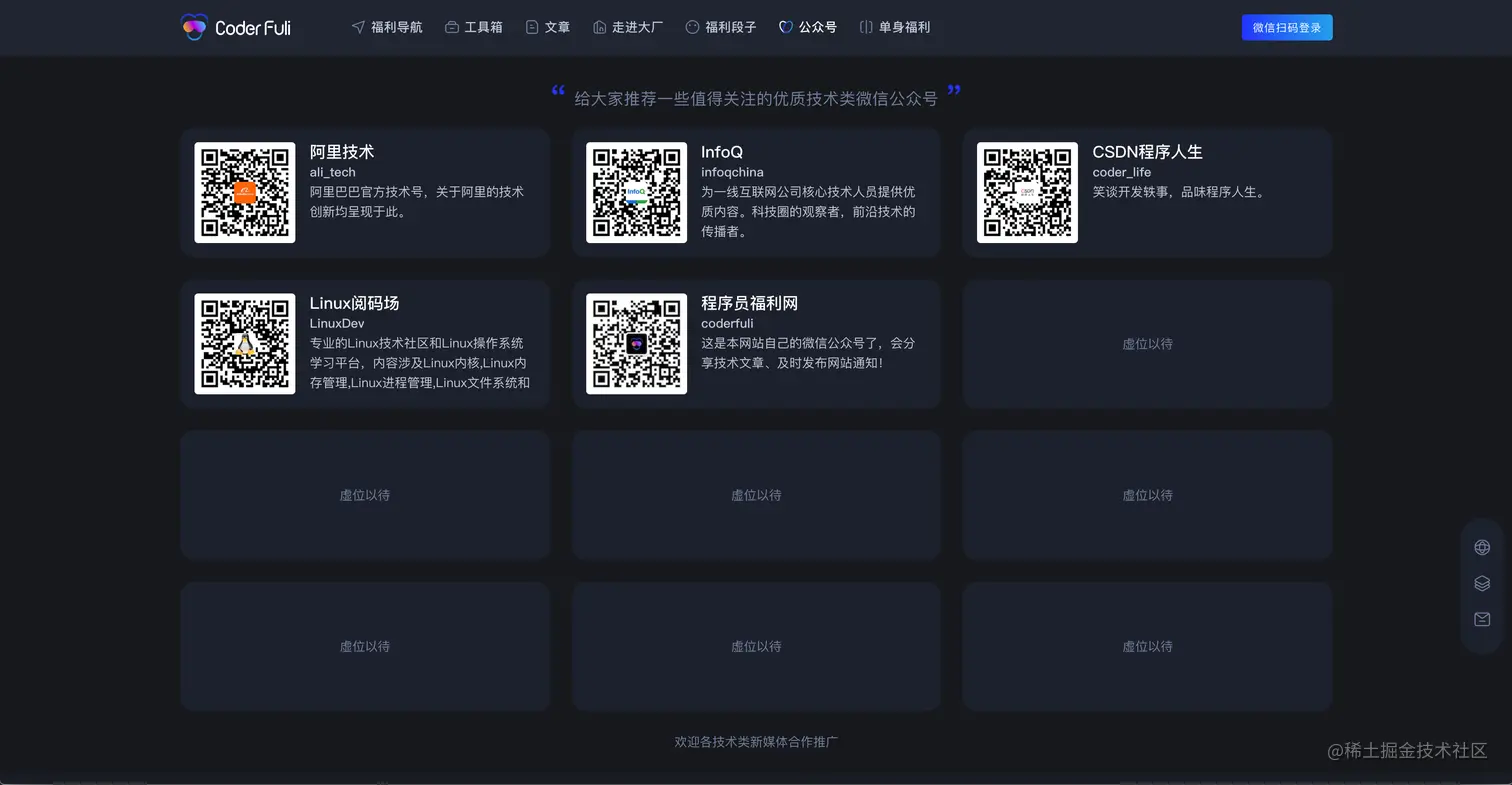This screenshot has width=1512, height=785.
Task: Click the 微信扫码登录 button
Action: 1286,27
